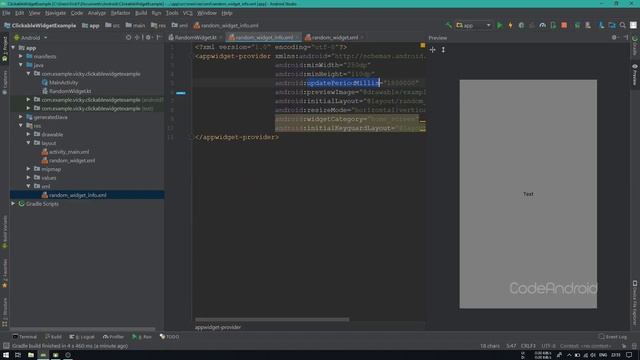Open the bottom Run tool window

(x=142, y=337)
